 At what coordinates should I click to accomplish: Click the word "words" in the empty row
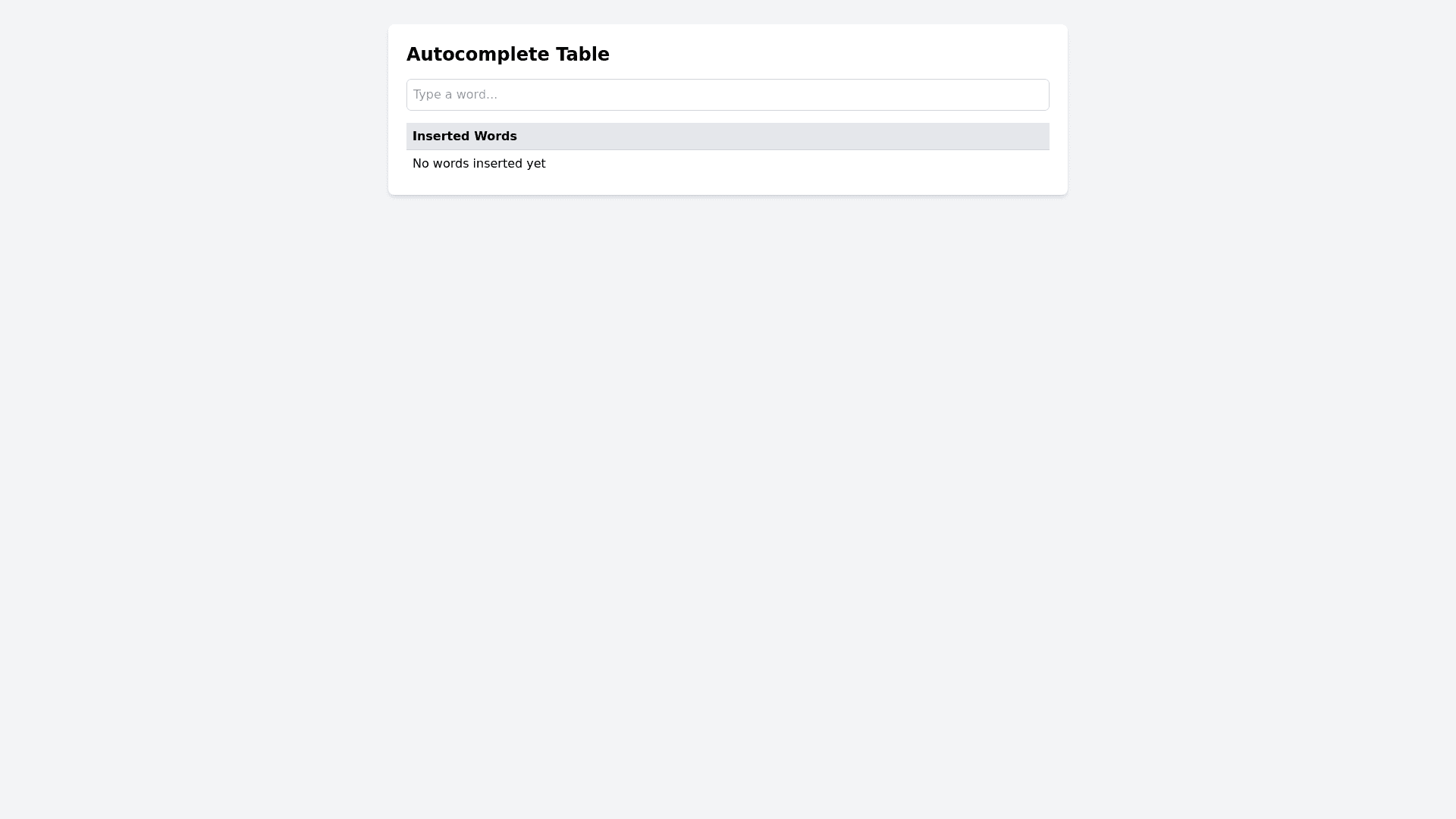pos(450,164)
